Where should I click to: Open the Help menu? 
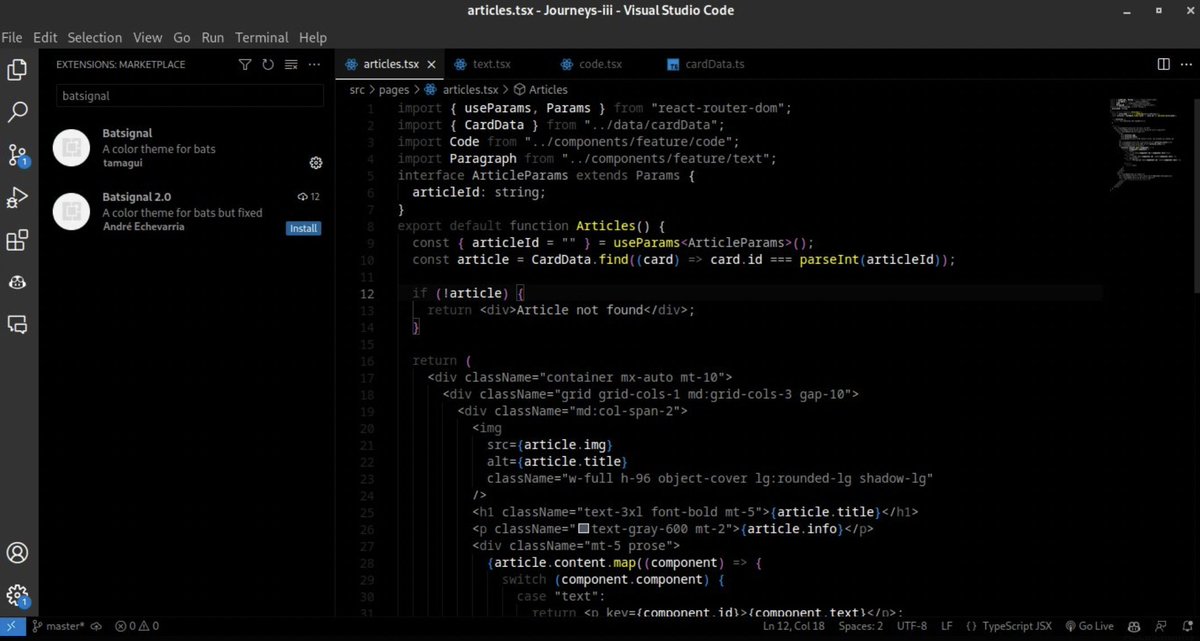tap(313, 37)
